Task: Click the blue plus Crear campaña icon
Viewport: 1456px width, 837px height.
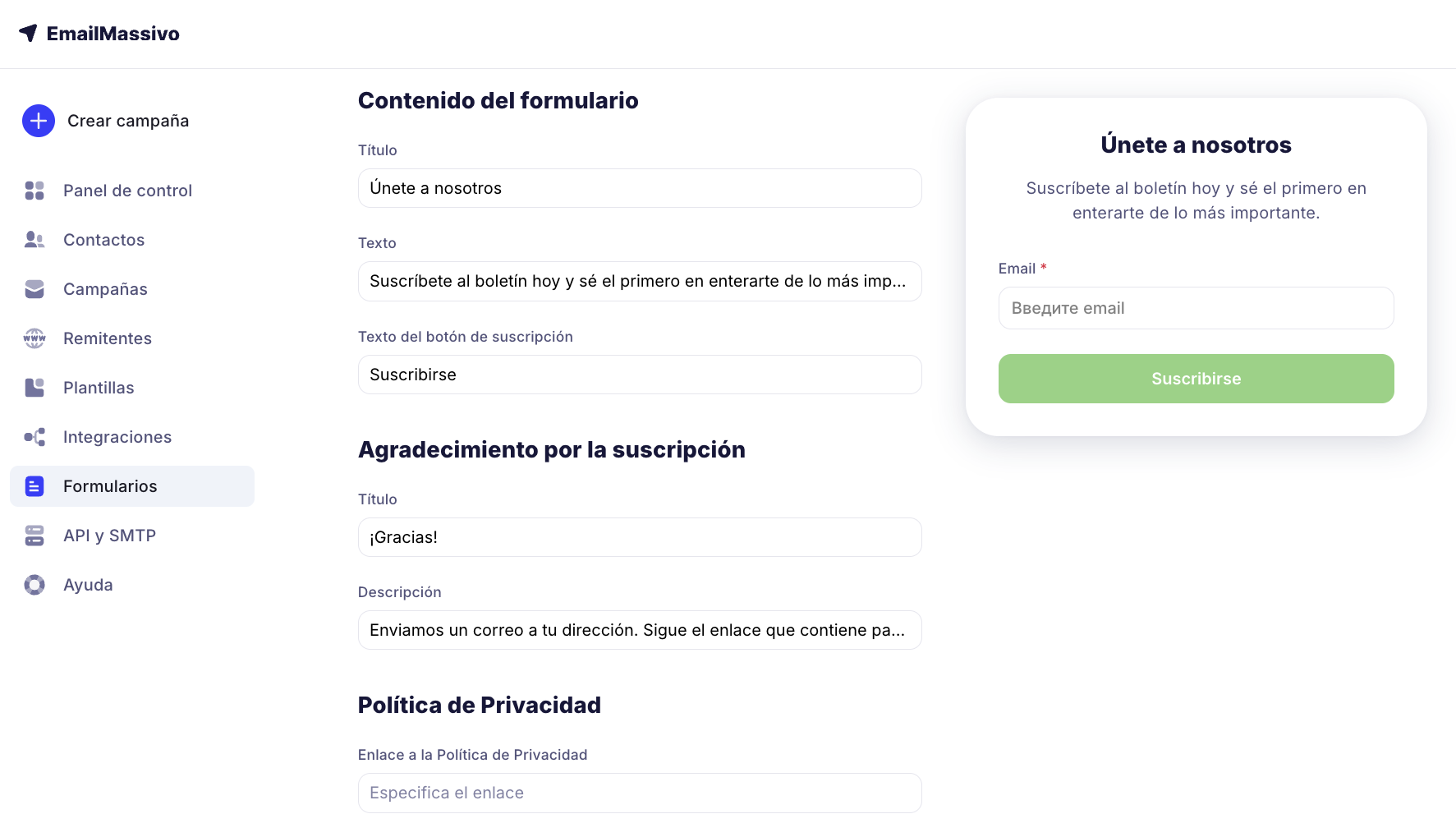Action: [x=39, y=121]
